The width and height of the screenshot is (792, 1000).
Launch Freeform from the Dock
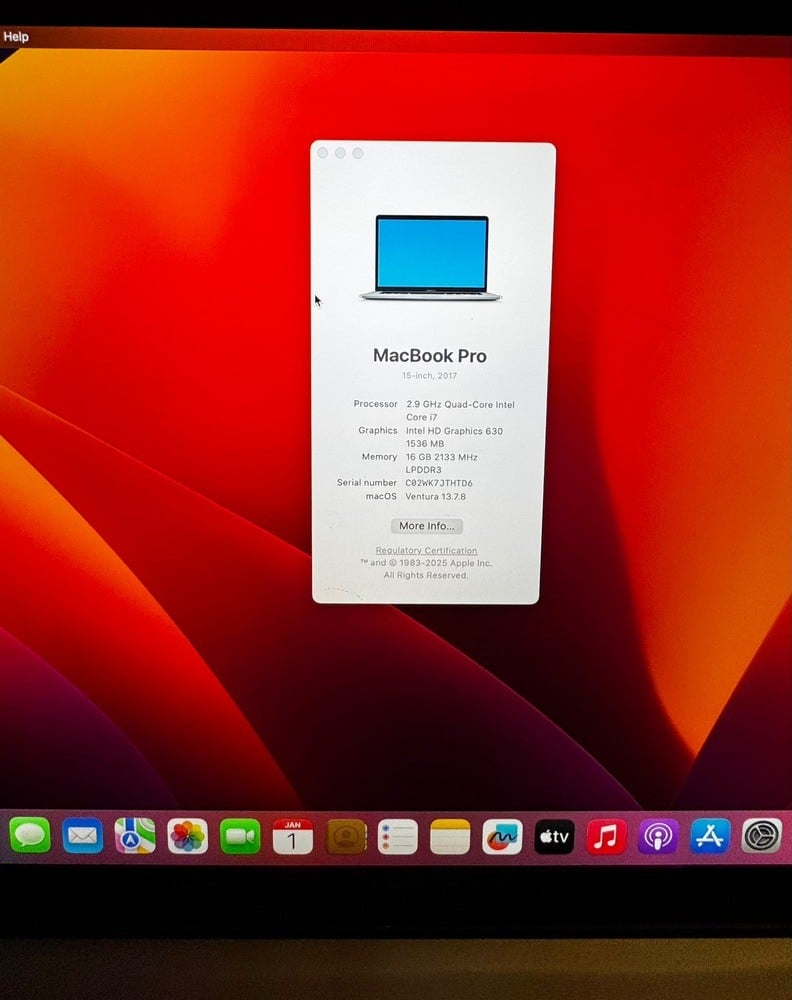502,837
